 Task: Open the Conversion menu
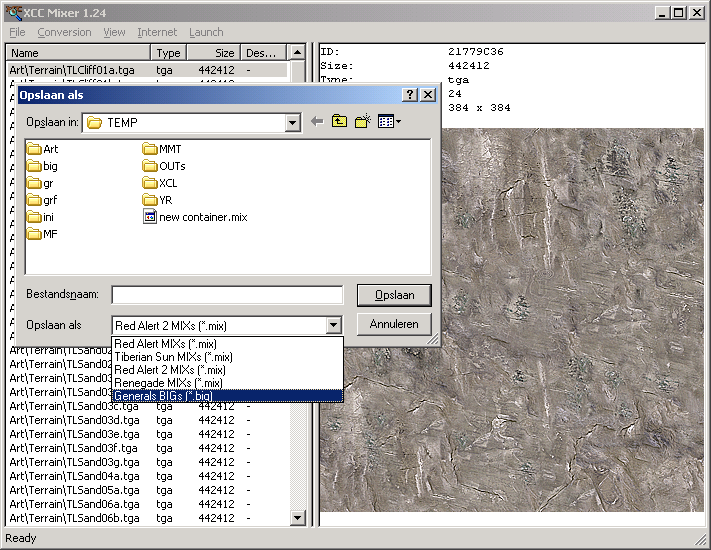coord(64,32)
